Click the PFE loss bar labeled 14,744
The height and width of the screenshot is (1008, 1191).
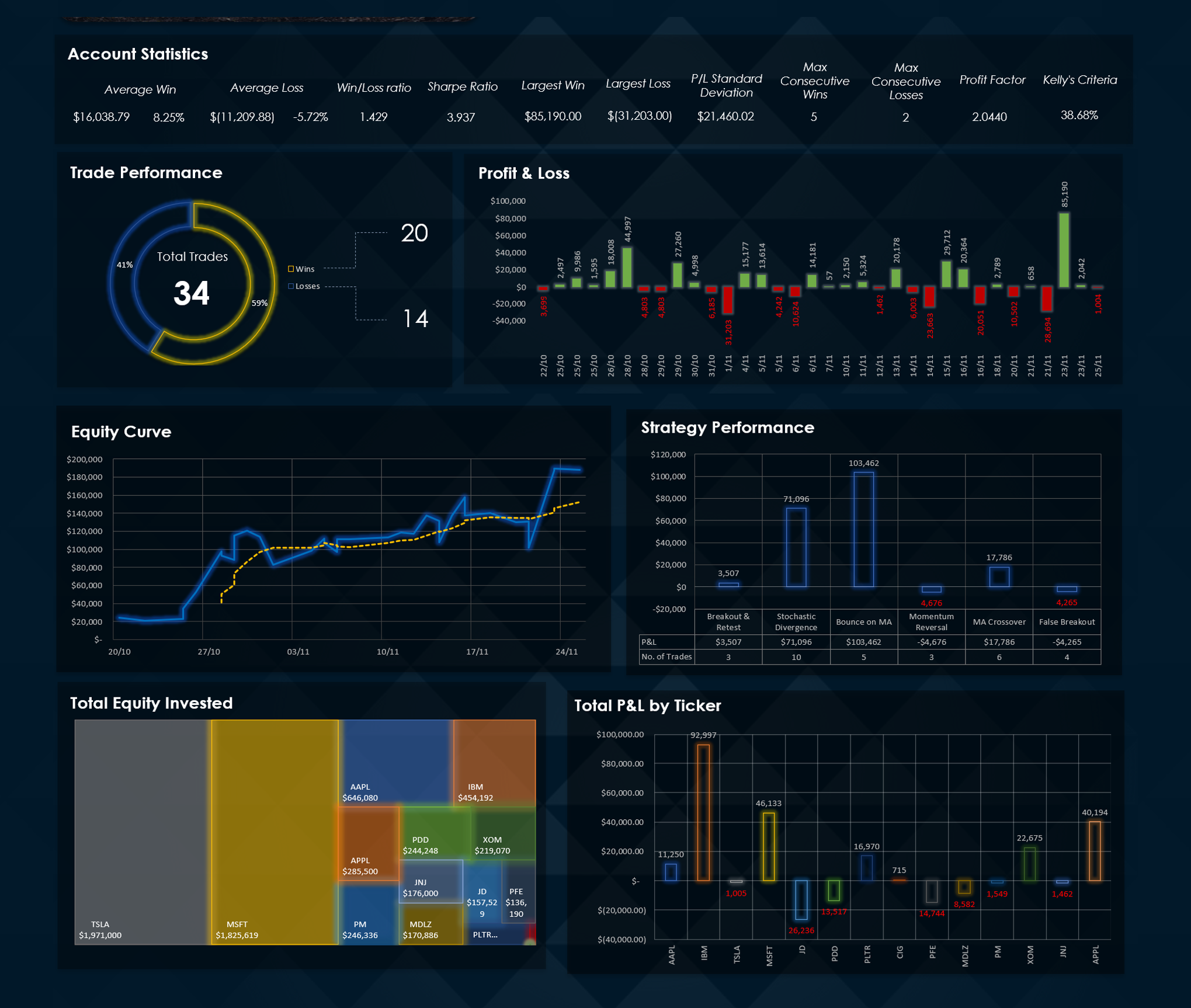(x=932, y=891)
